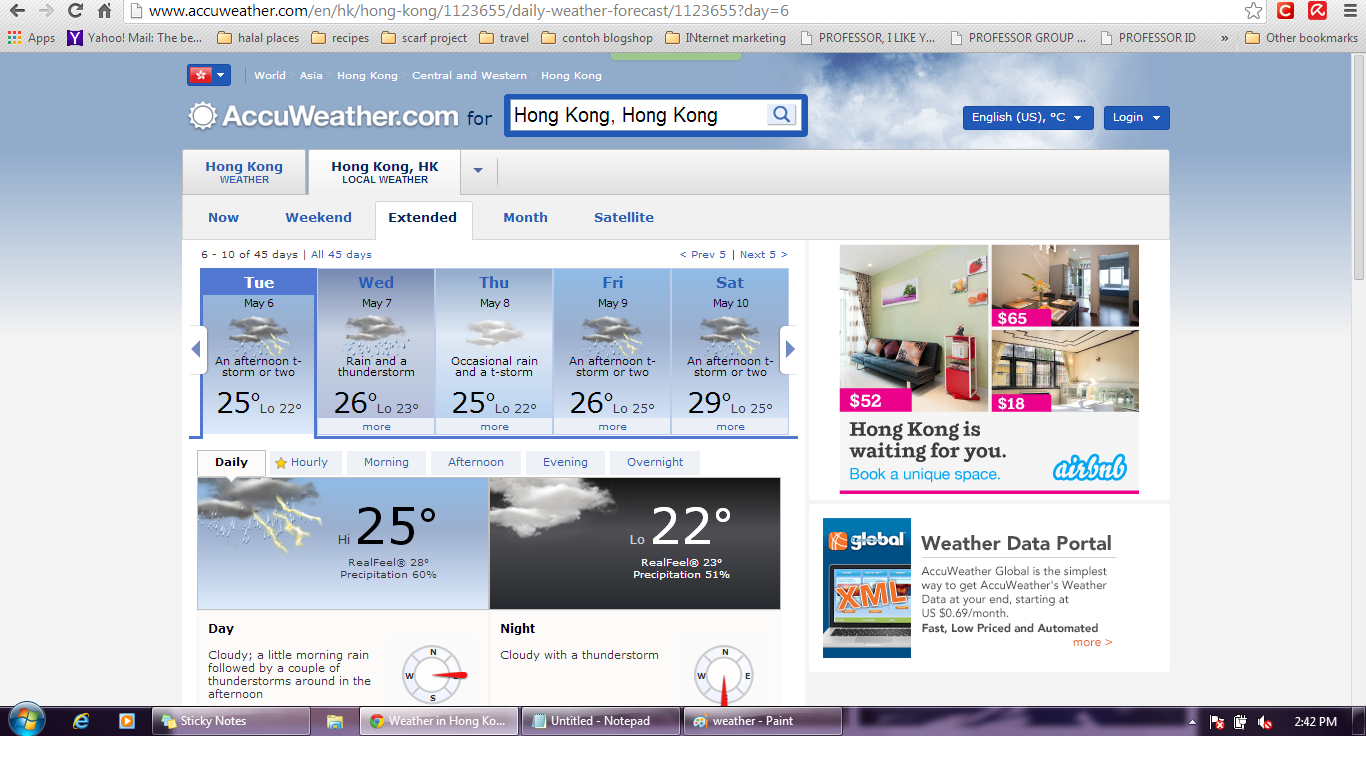Click the Thu May 8 cloud icon
Screen dimensions: 1366x768
pyautogui.click(x=494, y=334)
